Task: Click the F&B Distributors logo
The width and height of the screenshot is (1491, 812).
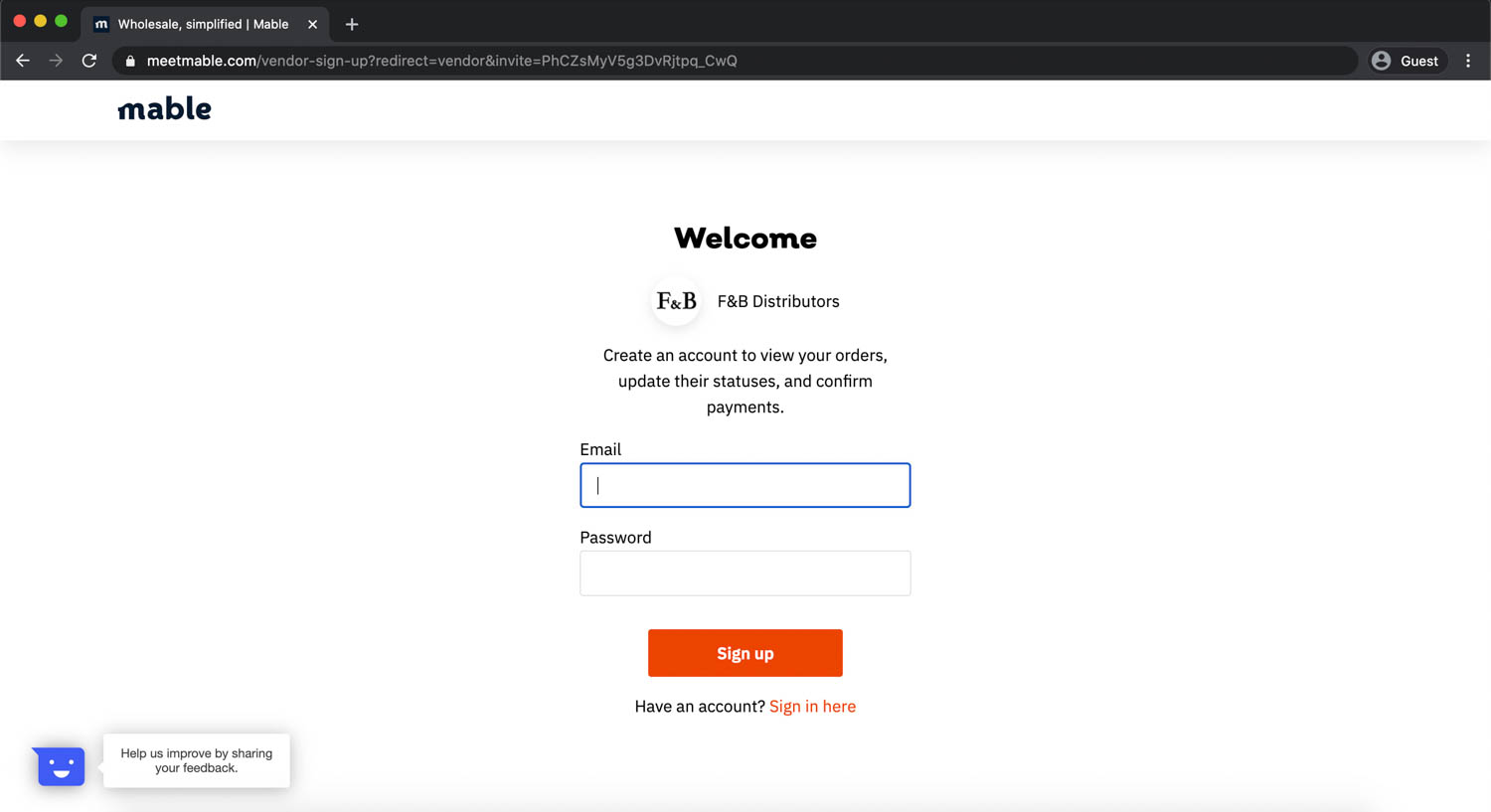Action: pos(676,301)
